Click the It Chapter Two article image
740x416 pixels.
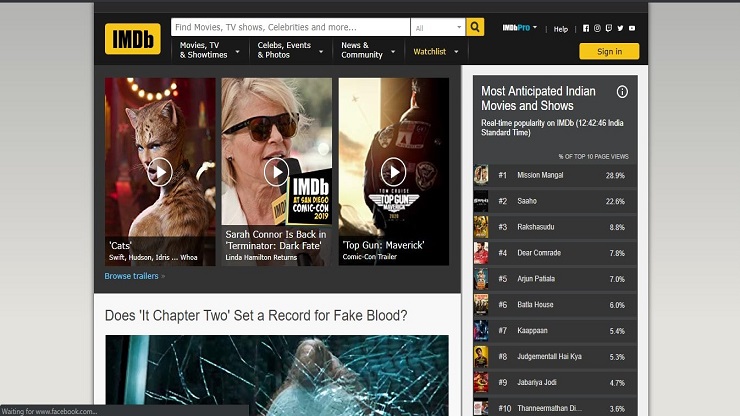[277, 375]
